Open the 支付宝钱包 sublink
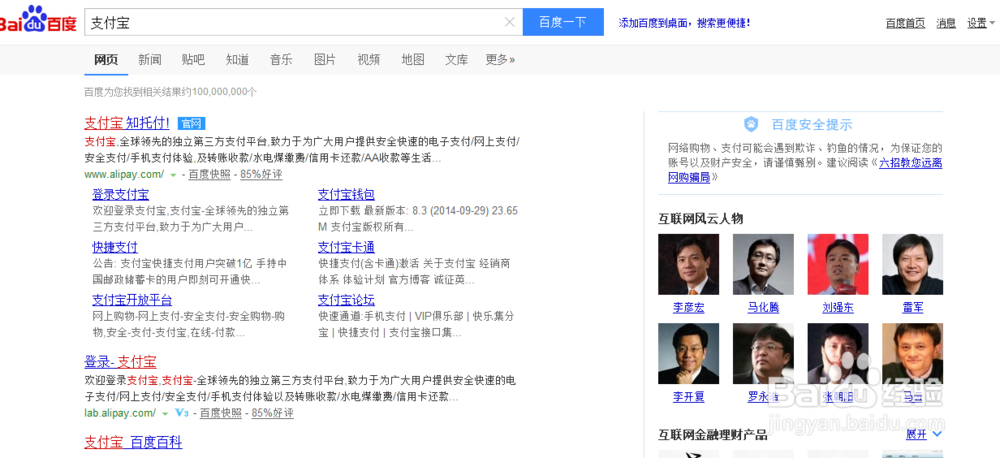Image resolution: width=1000 pixels, height=458 pixels. point(346,195)
